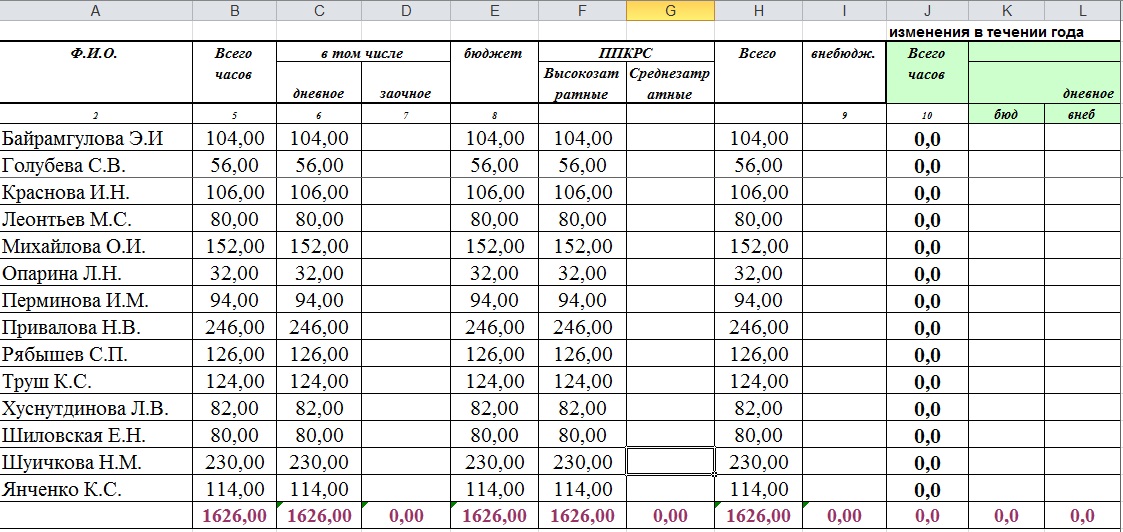Click the total 0,00 in column I
Screen dimensions: 1123x532
click(844, 516)
